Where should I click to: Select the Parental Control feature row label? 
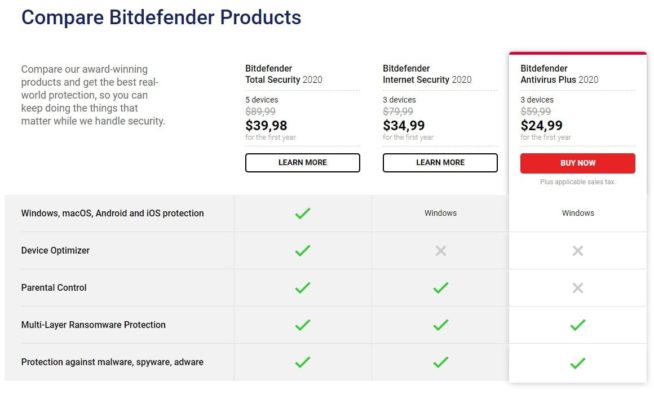pos(54,288)
